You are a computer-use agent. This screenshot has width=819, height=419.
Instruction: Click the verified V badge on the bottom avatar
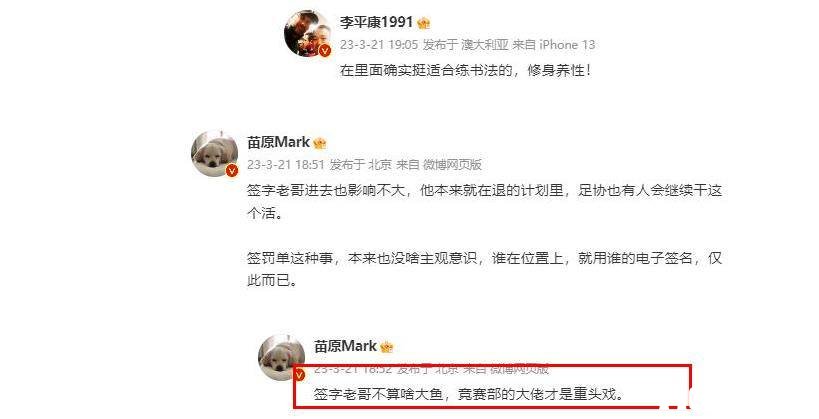coord(299,375)
